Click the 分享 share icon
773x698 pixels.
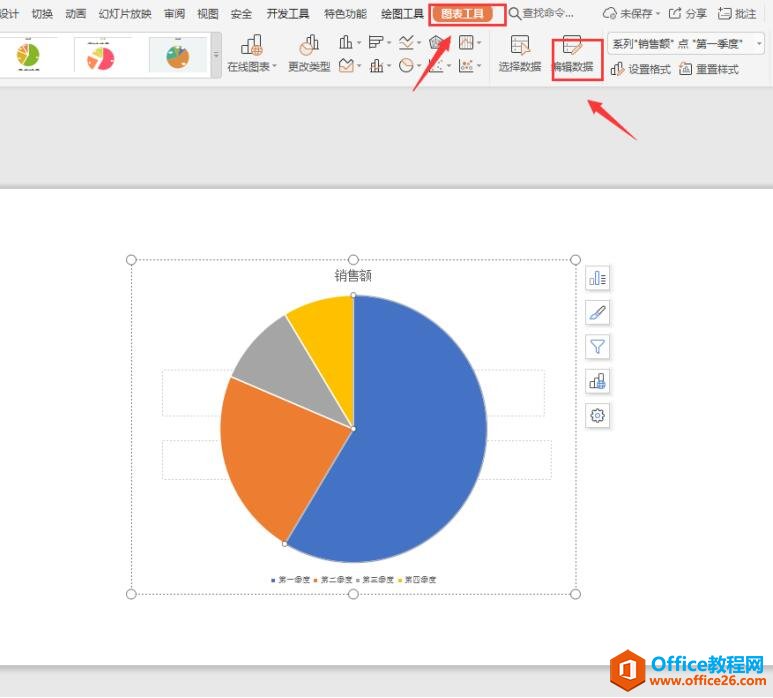[686, 14]
